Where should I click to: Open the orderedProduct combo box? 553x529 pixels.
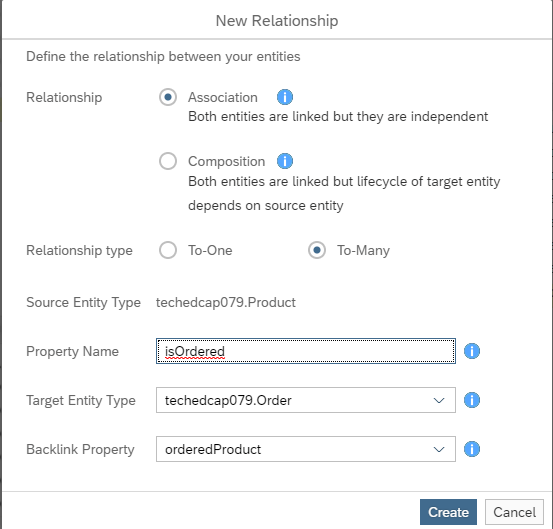tap(306, 449)
